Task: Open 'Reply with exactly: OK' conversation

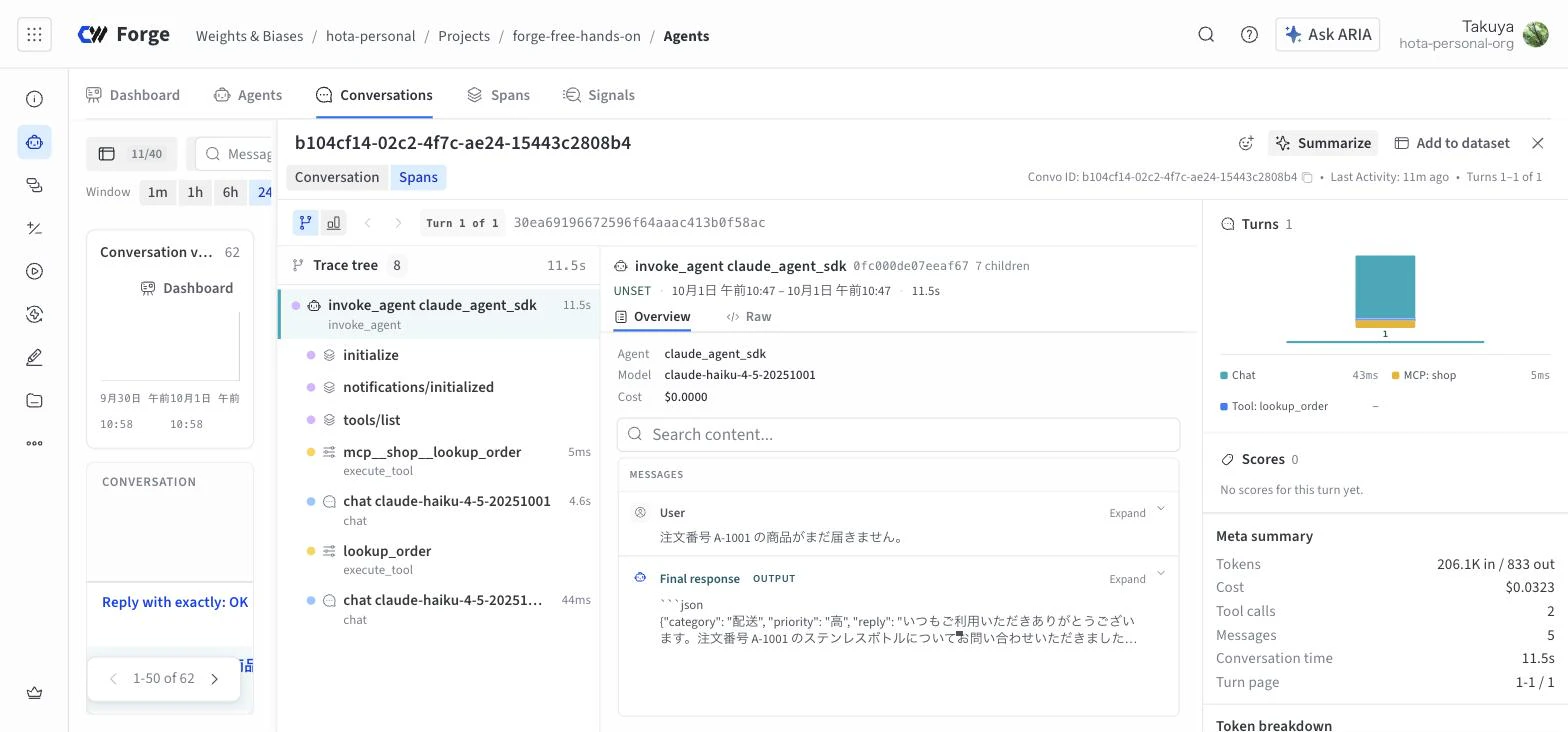Action: 175,602
